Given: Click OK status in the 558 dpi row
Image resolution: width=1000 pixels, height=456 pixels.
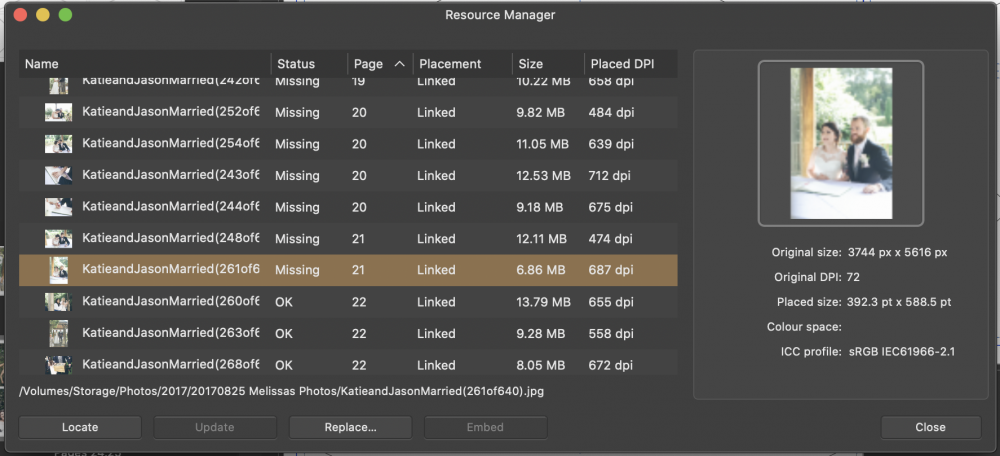Looking at the screenshot, I should (284, 334).
